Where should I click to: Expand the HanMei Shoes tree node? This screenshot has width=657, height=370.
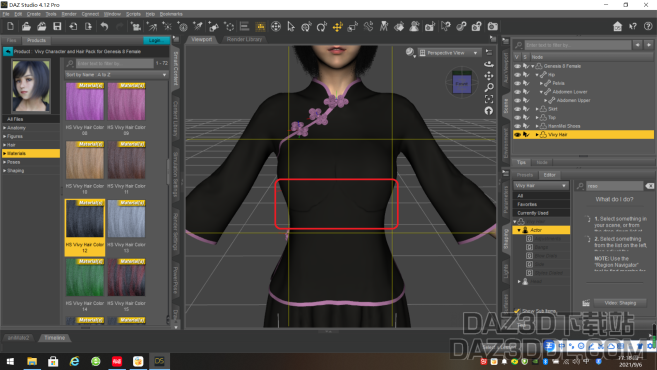[x=537, y=126]
